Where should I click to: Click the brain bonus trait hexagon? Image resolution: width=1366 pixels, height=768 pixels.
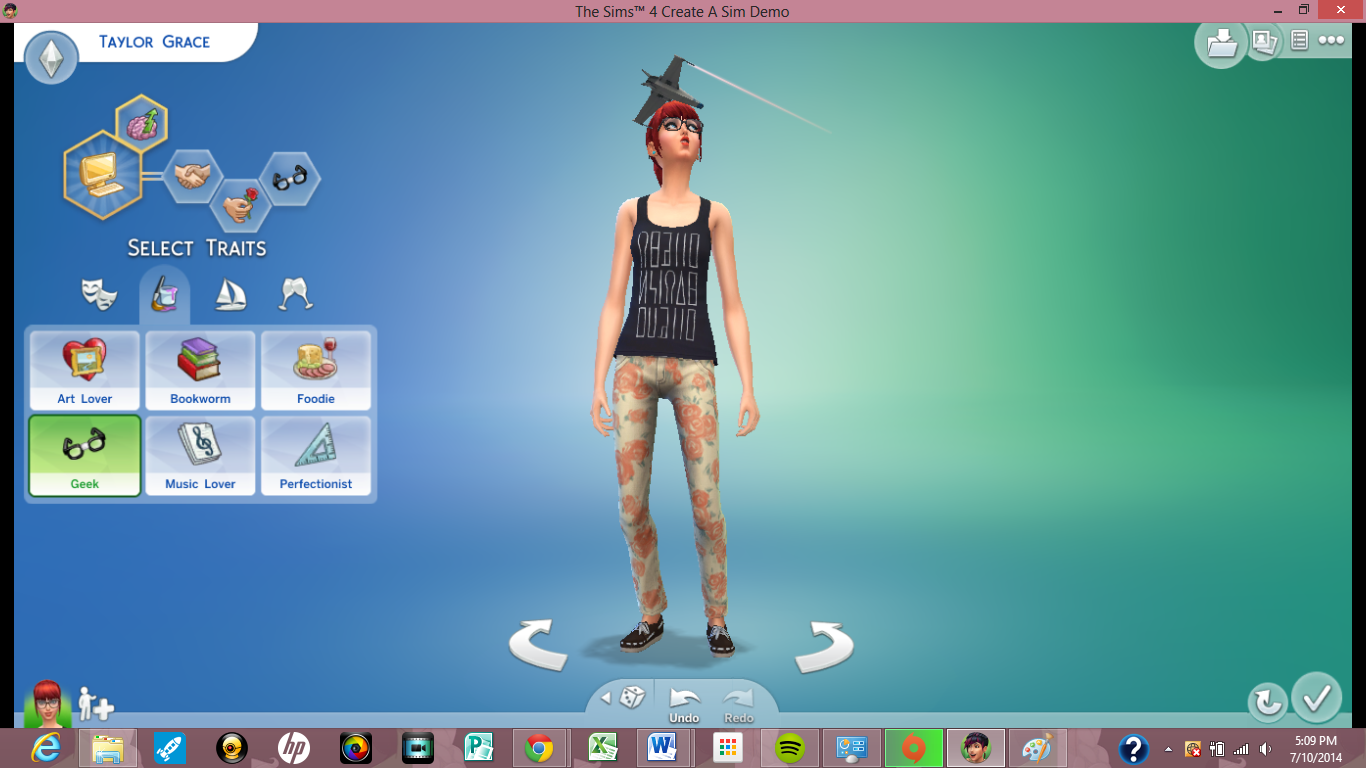(x=142, y=123)
